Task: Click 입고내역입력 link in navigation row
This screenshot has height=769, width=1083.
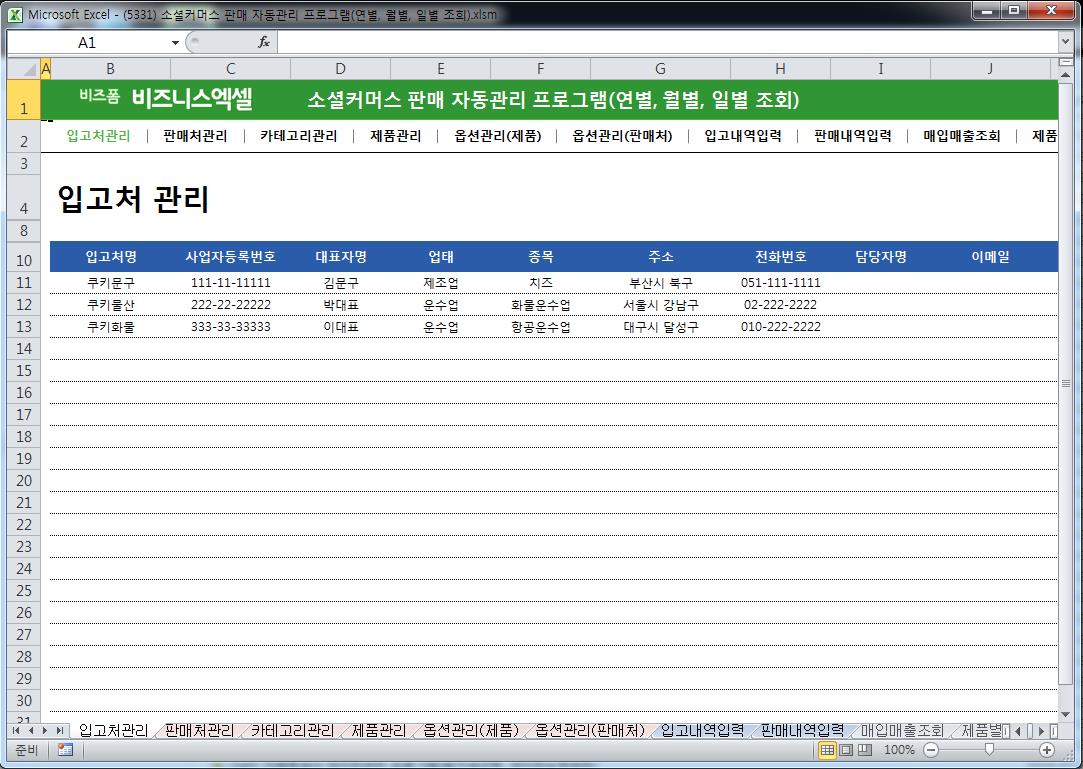Action: pyautogui.click(x=743, y=135)
